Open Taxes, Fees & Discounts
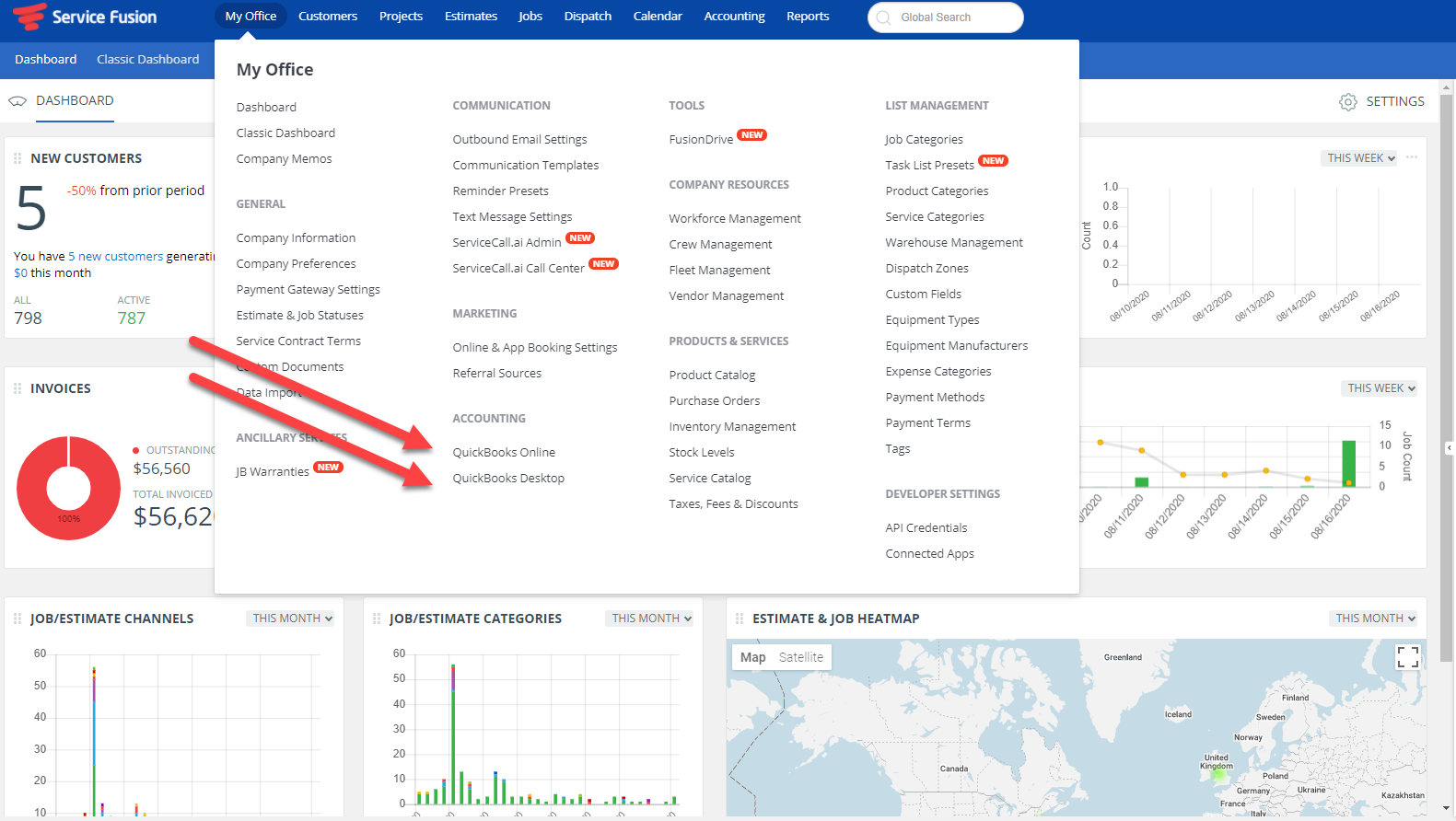 click(x=733, y=504)
